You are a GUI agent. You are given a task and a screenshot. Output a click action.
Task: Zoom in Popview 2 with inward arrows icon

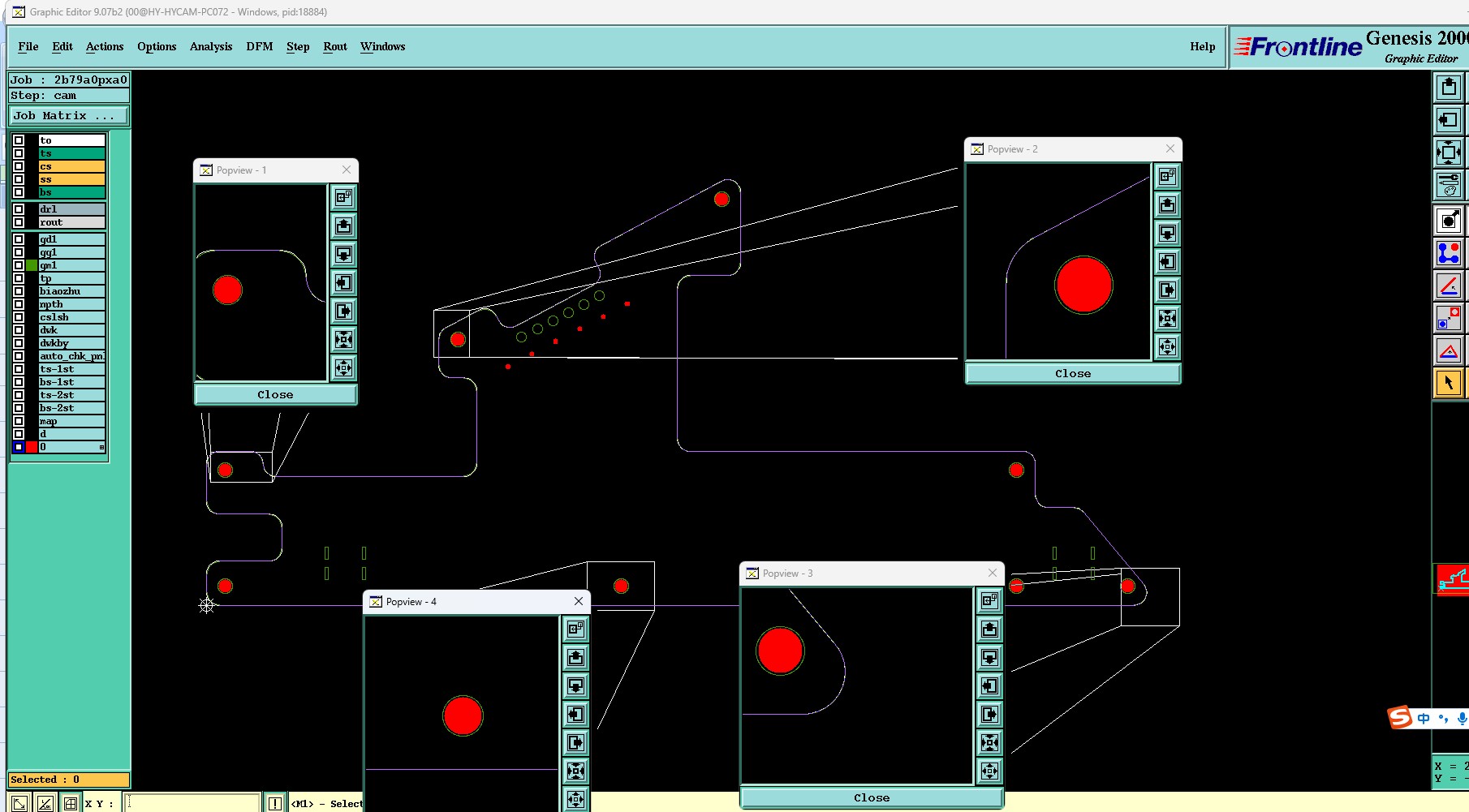coord(1168,318)
